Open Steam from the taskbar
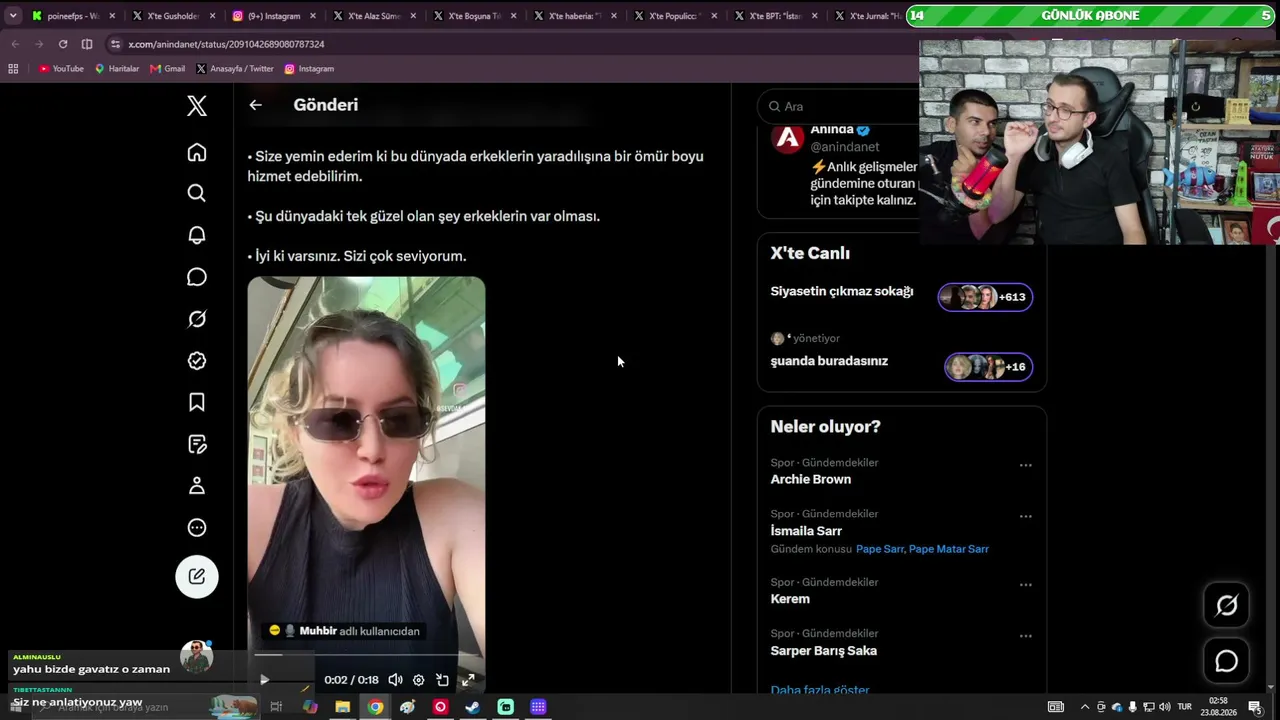Screen dimensions: 1280x720 click(473, 707)
